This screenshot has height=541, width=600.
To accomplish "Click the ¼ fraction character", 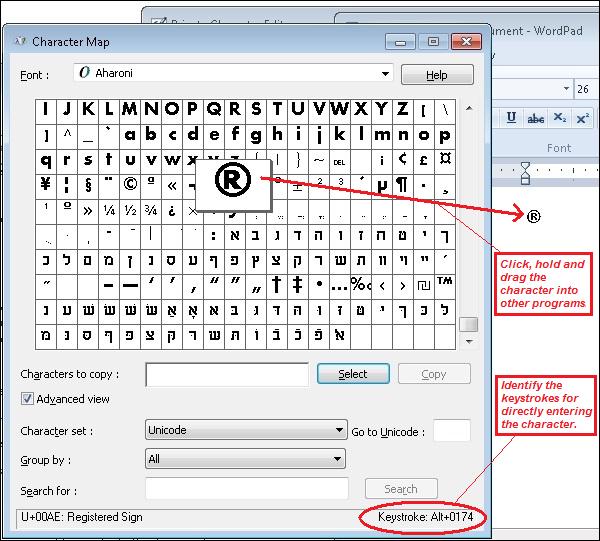I will point(109,210).
